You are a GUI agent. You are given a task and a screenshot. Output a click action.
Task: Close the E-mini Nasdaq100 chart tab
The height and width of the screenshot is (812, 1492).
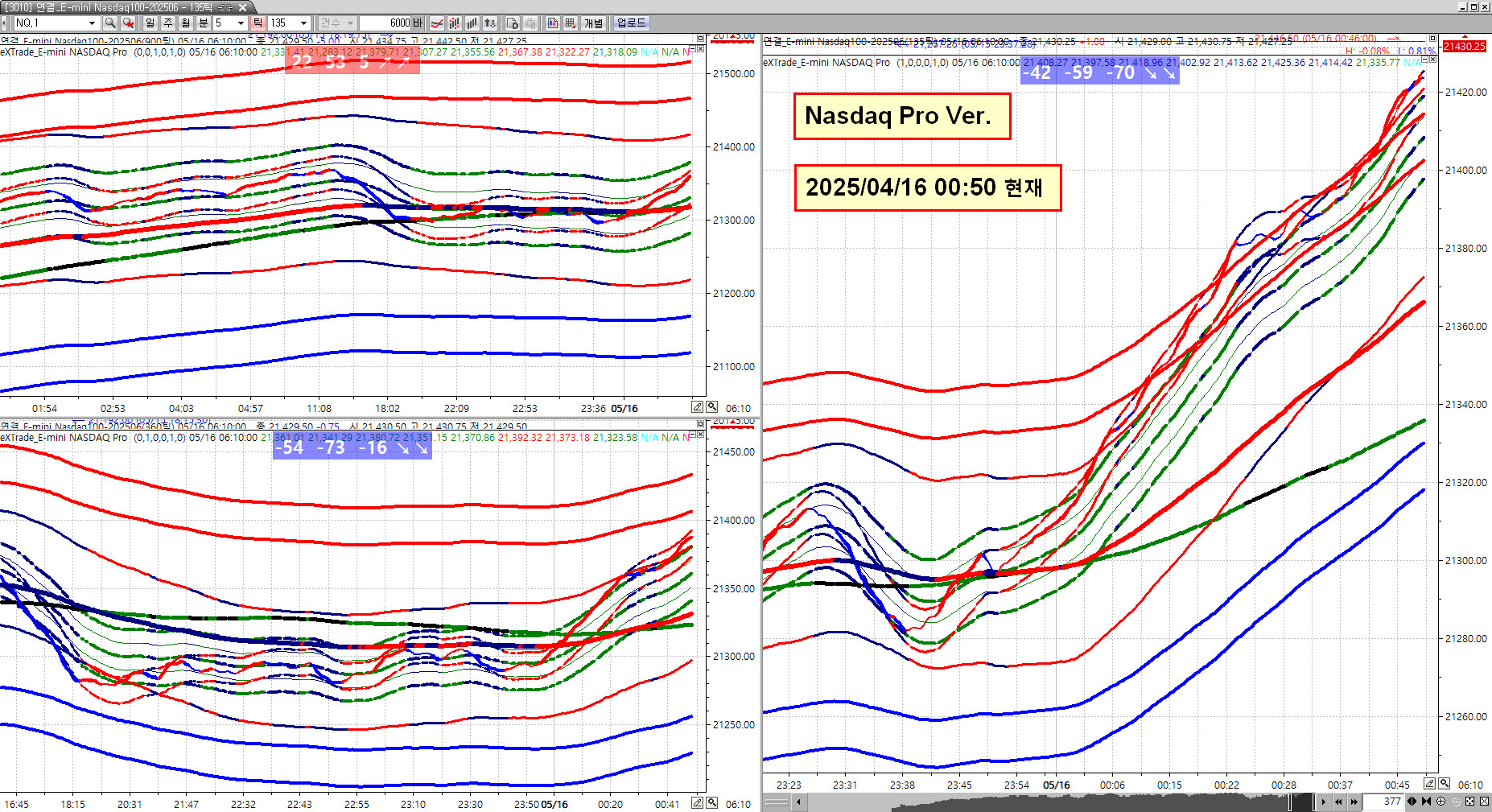point(242,7)
